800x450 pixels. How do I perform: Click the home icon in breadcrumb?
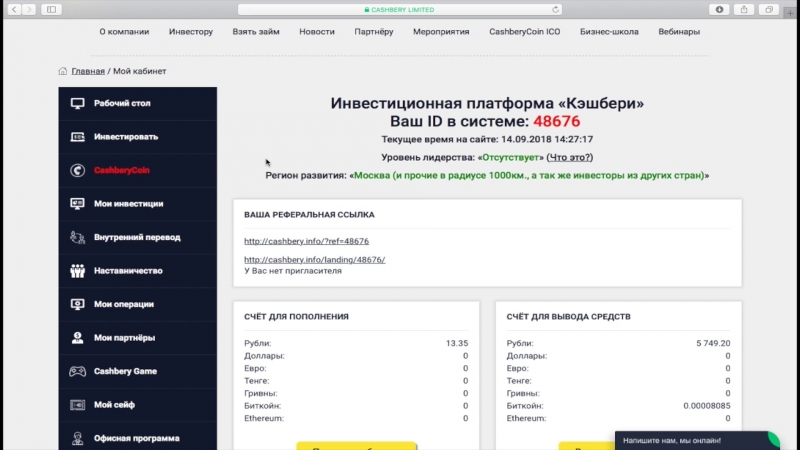tap(63, 71)
